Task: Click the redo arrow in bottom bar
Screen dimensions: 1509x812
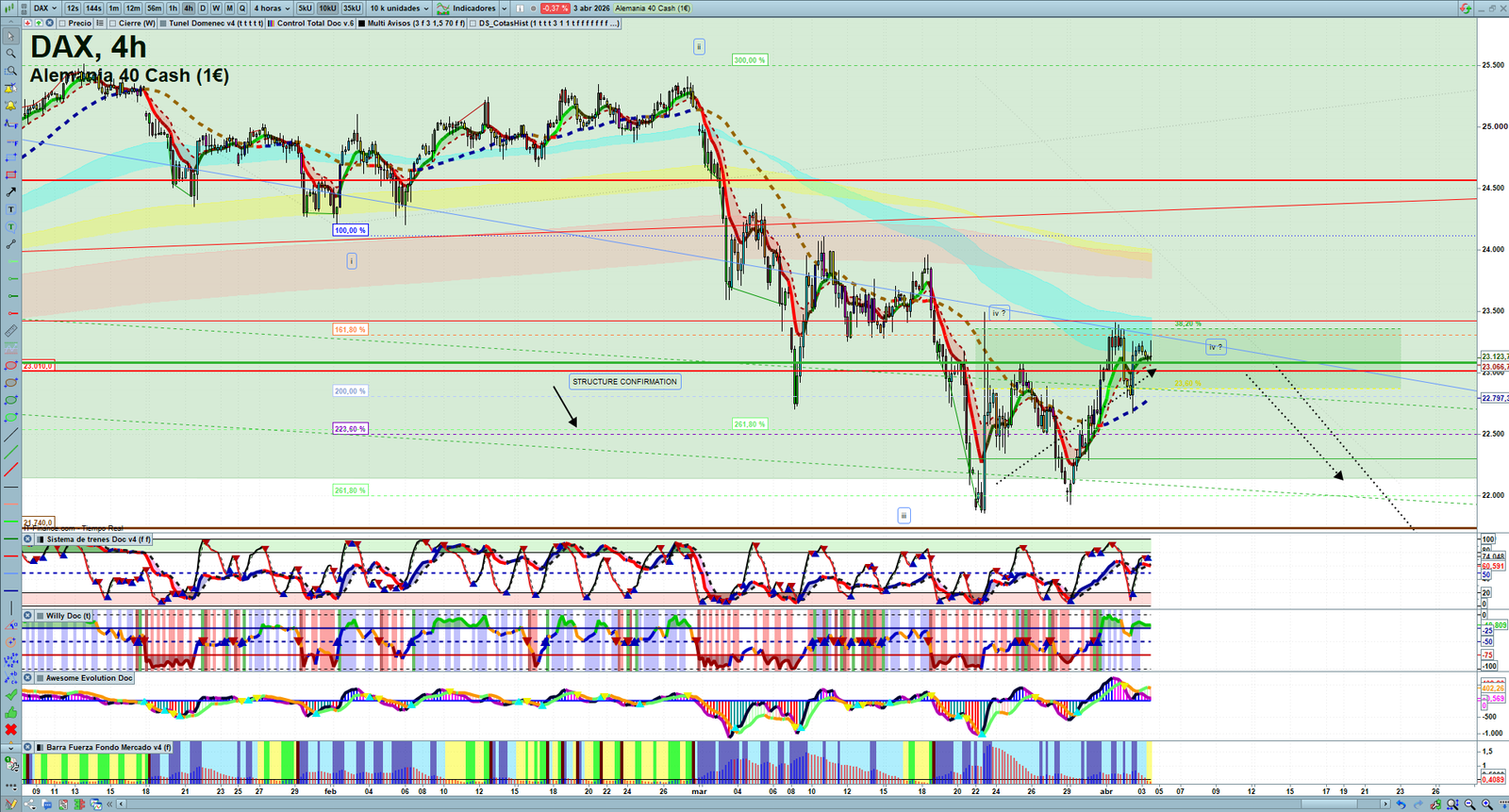Action: click(x=1418, y=804)
